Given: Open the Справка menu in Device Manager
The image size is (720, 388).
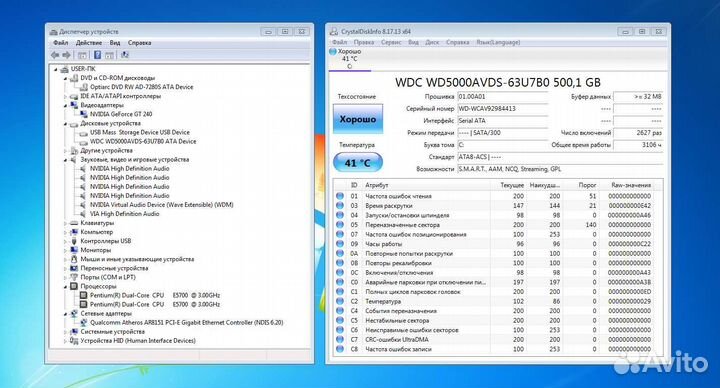Looking at the screenshot, I should (139, 43).
